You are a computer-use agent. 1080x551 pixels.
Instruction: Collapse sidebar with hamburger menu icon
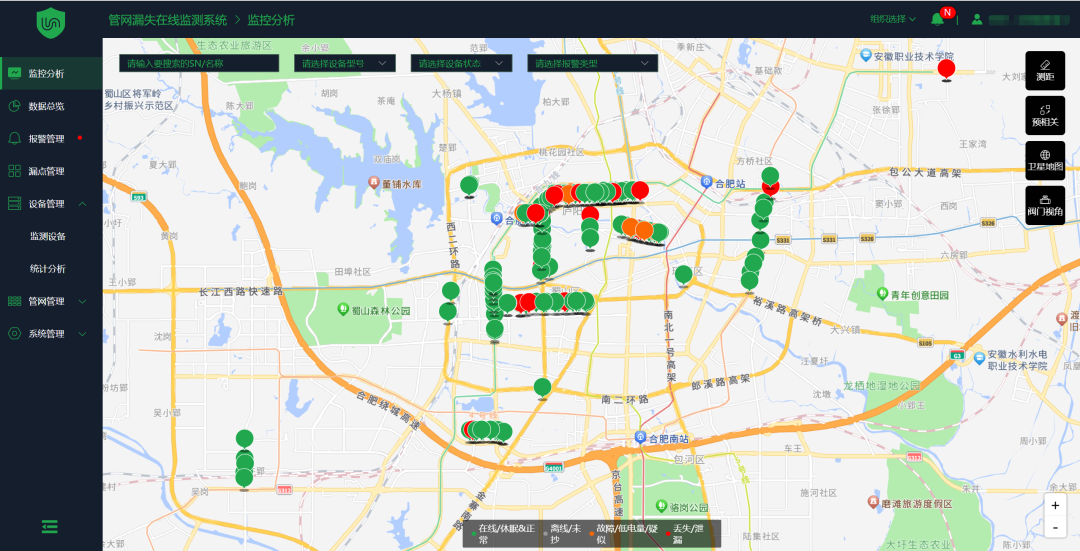tap(50, 527)
